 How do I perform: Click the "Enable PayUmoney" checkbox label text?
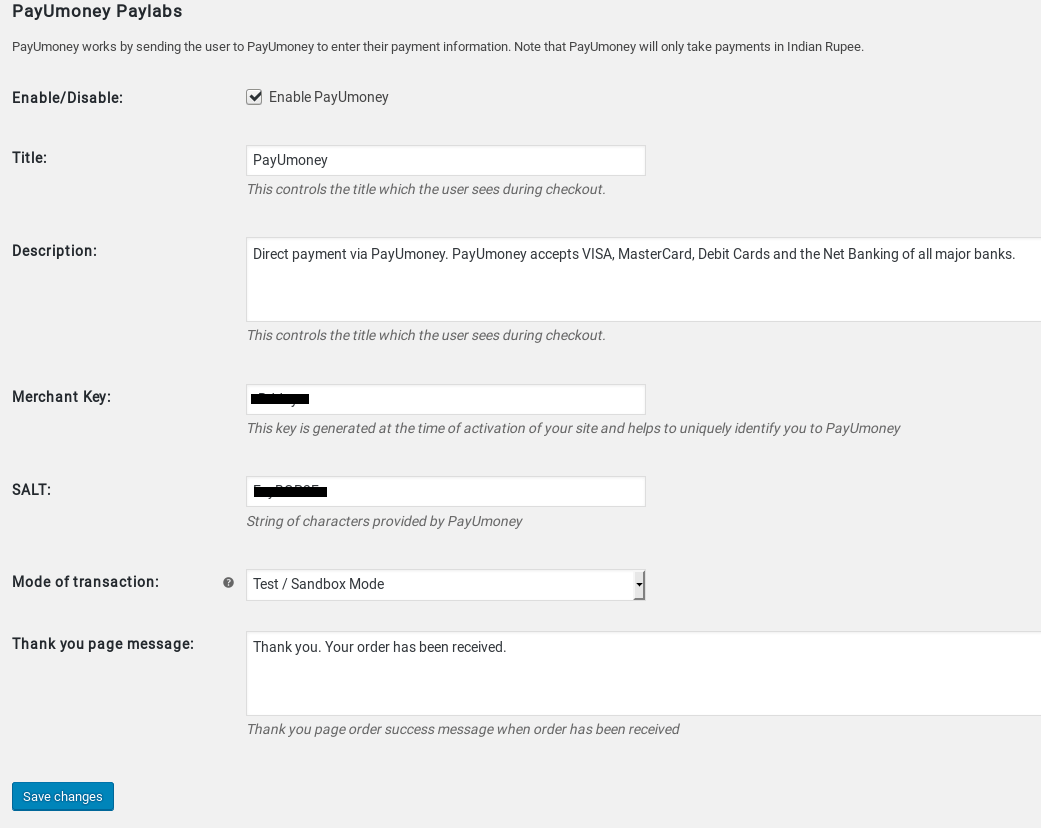click(328, 97)
